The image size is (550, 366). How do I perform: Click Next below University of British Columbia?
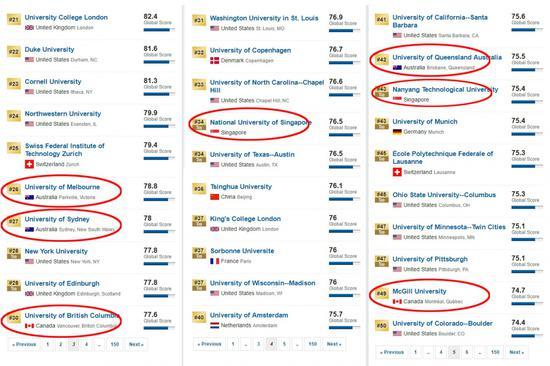[136, 344]
